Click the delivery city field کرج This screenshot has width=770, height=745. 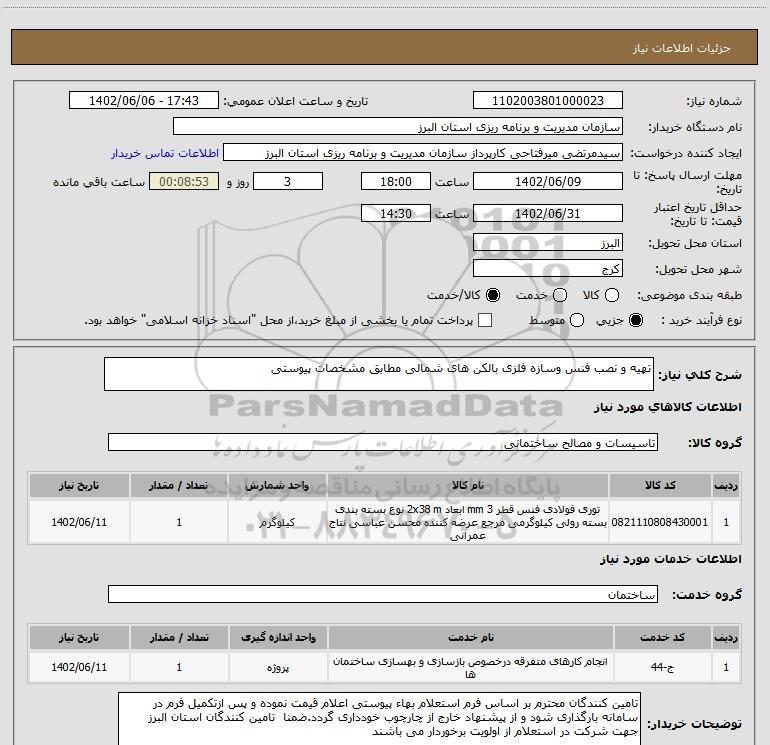[x=548, y=269]
